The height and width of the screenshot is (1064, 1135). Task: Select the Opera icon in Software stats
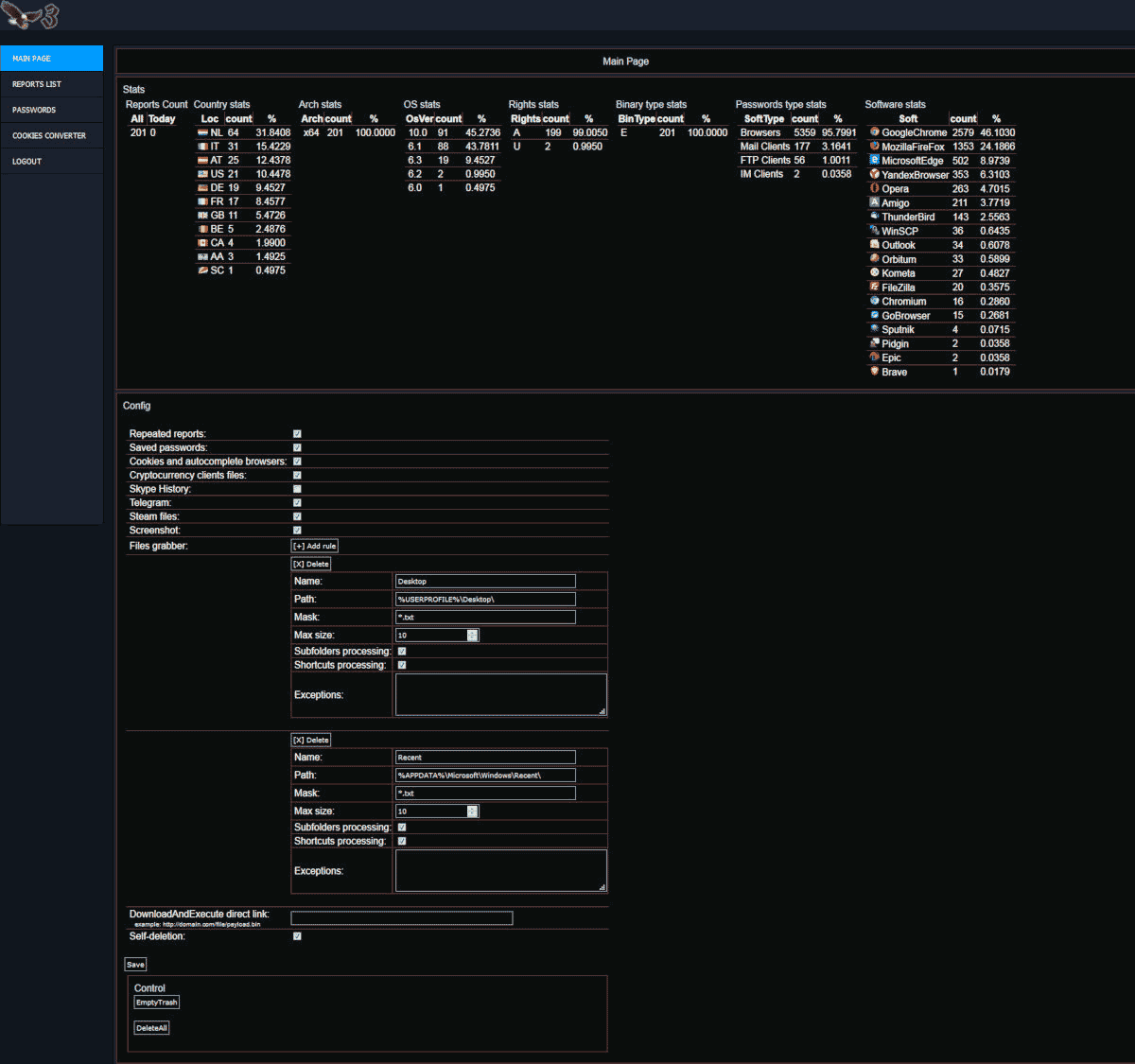tap(874, 188)
